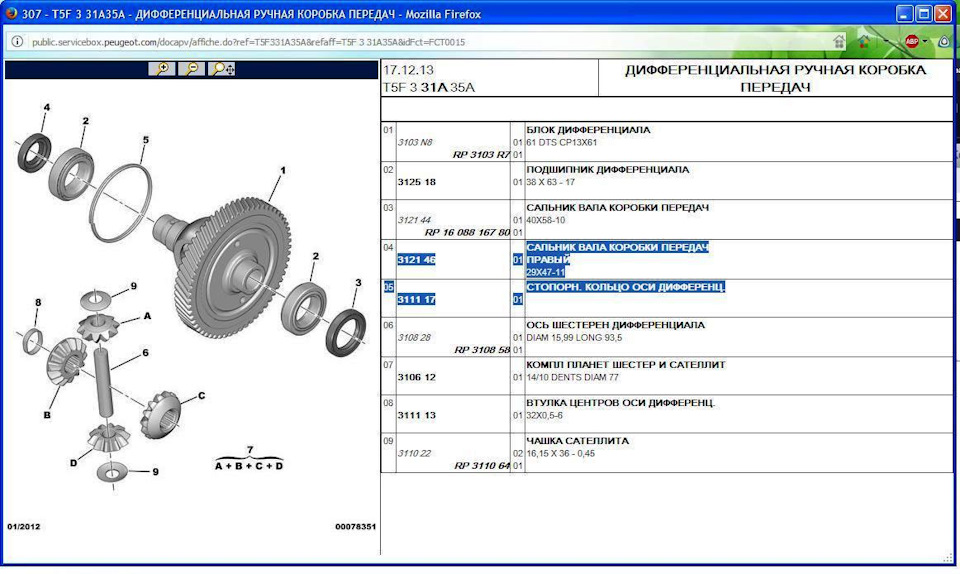Viewport: 960px width, 574px height.
Task: Click old part number 3121 44
Action: [x=414, y=220]
